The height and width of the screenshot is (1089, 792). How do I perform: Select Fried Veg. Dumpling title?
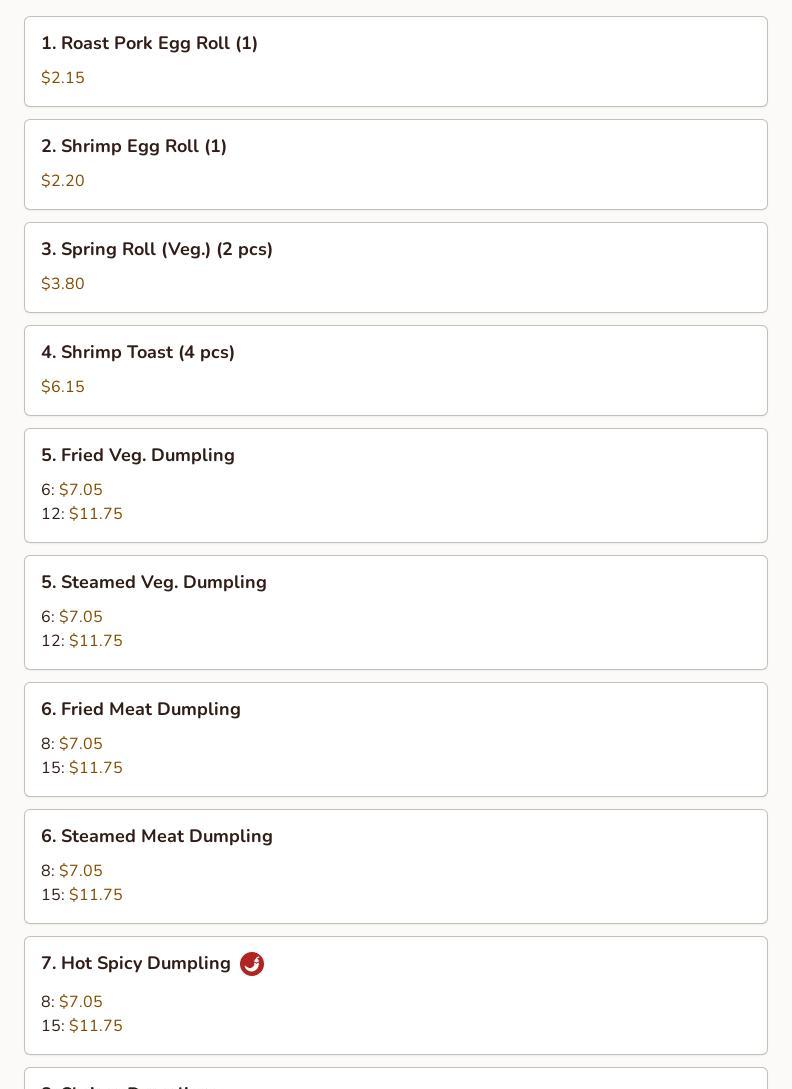point(138,456)
